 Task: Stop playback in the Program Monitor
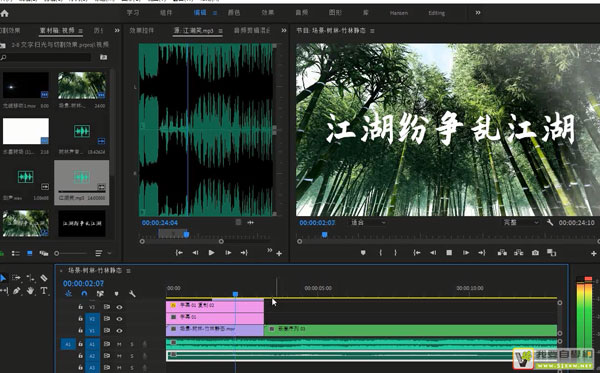point(449,252)
